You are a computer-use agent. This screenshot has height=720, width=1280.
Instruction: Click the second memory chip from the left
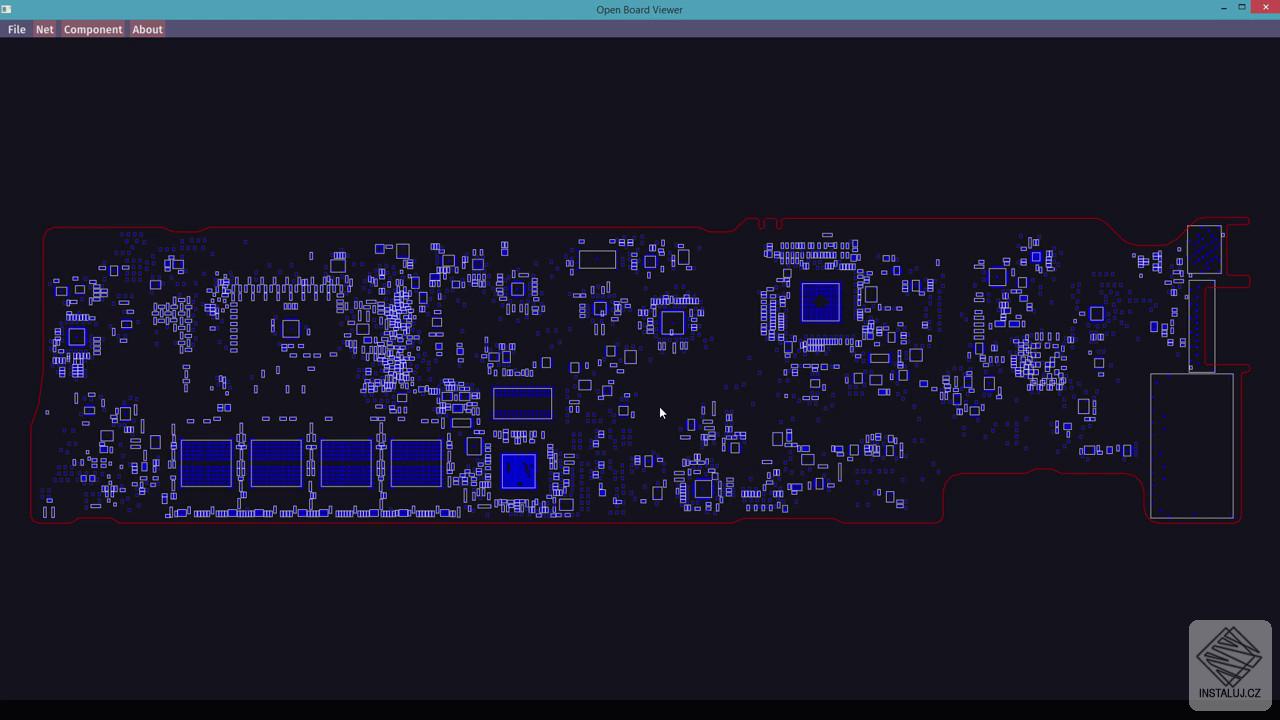point(276,462)
